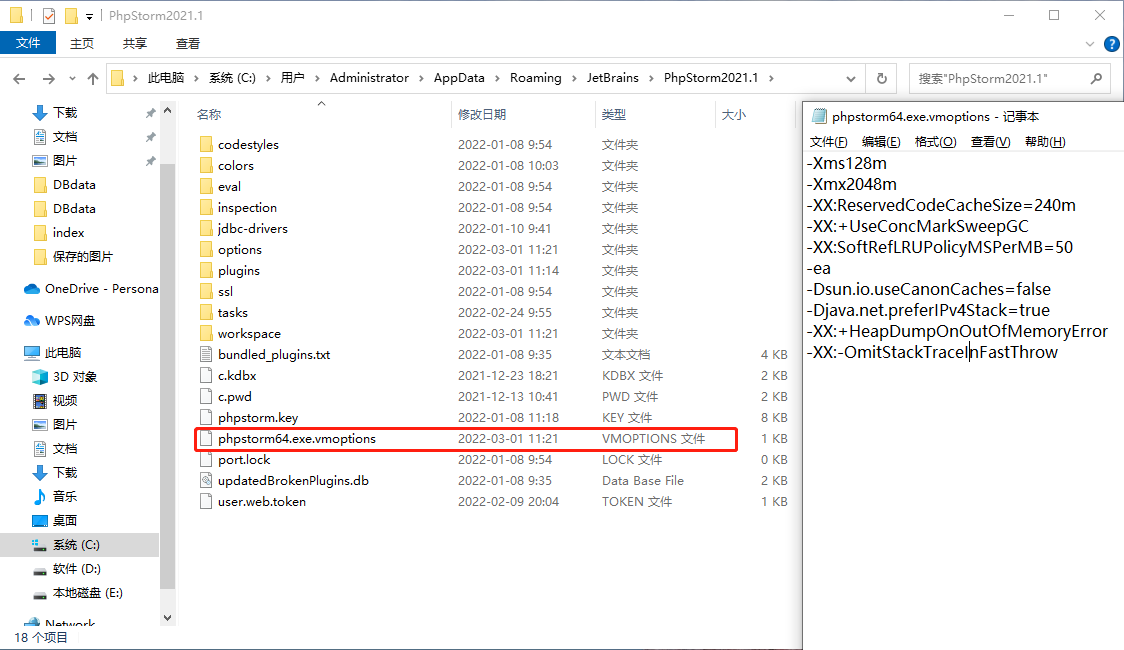Screen dimensions: 1124x650
Task: Select the updatedBrokenPlugins.db file
Action: click(293, 481)
